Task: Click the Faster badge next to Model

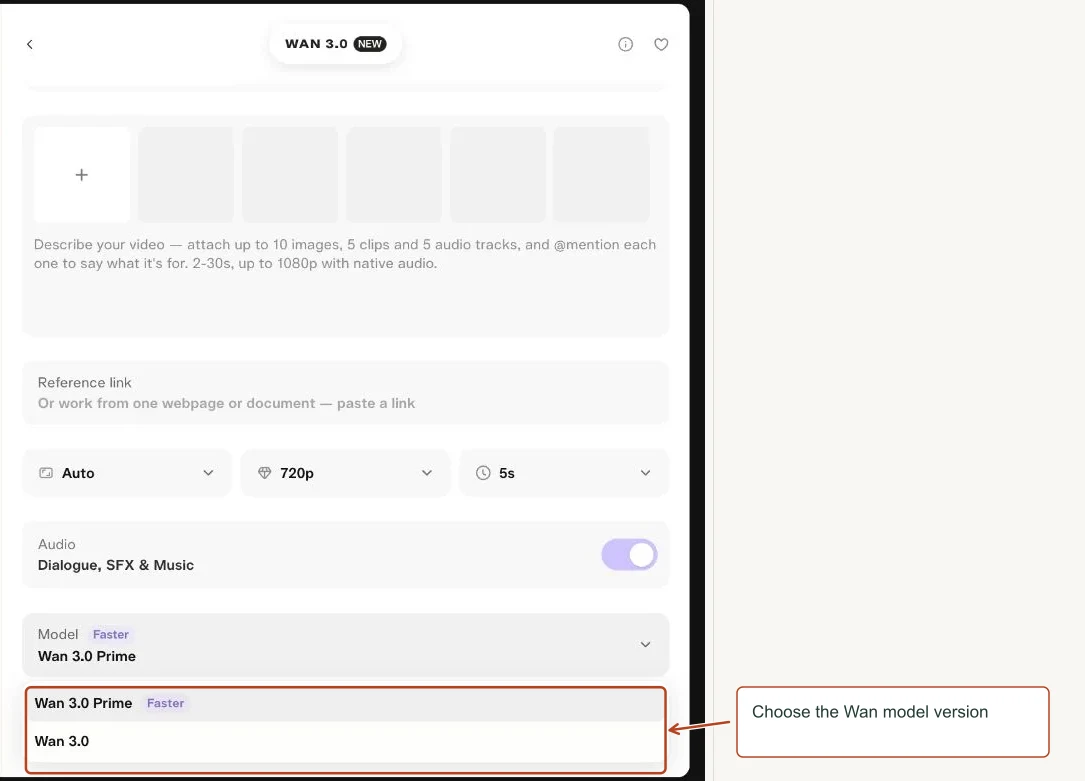Action: [x=111, y=634]
